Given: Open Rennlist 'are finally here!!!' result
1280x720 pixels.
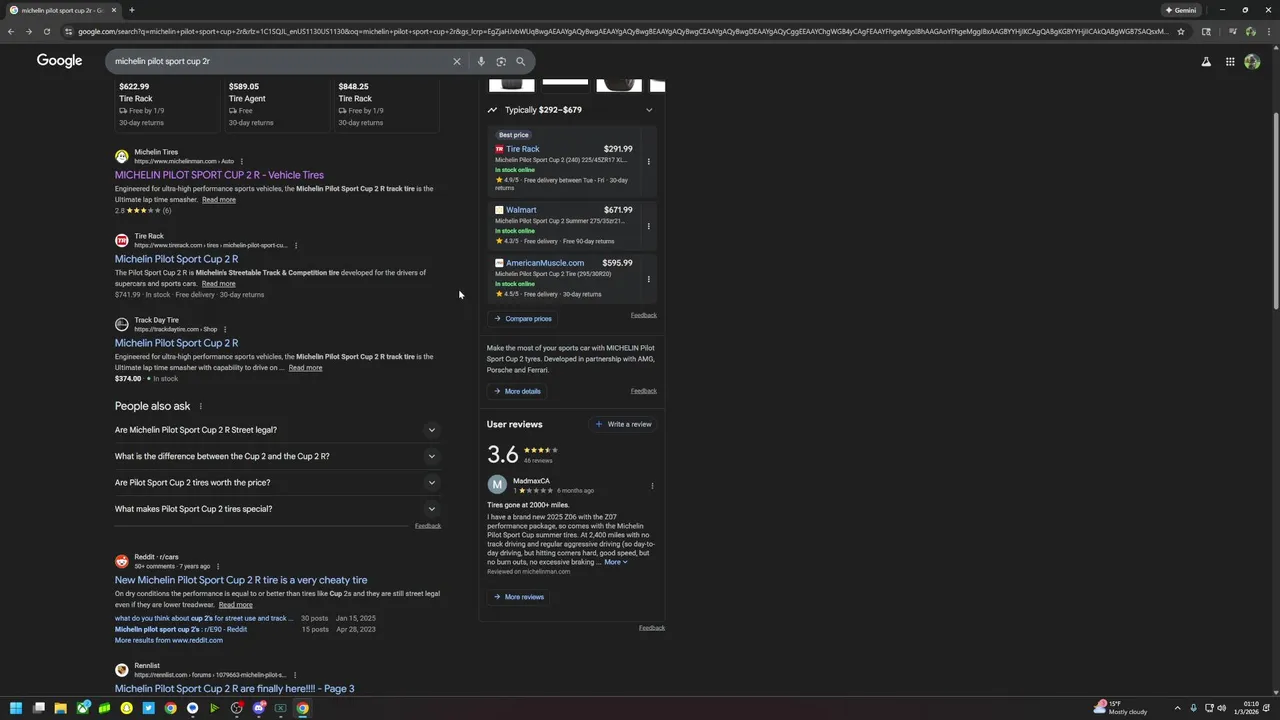Looking at the screenshot, I should tap(234, 688).
